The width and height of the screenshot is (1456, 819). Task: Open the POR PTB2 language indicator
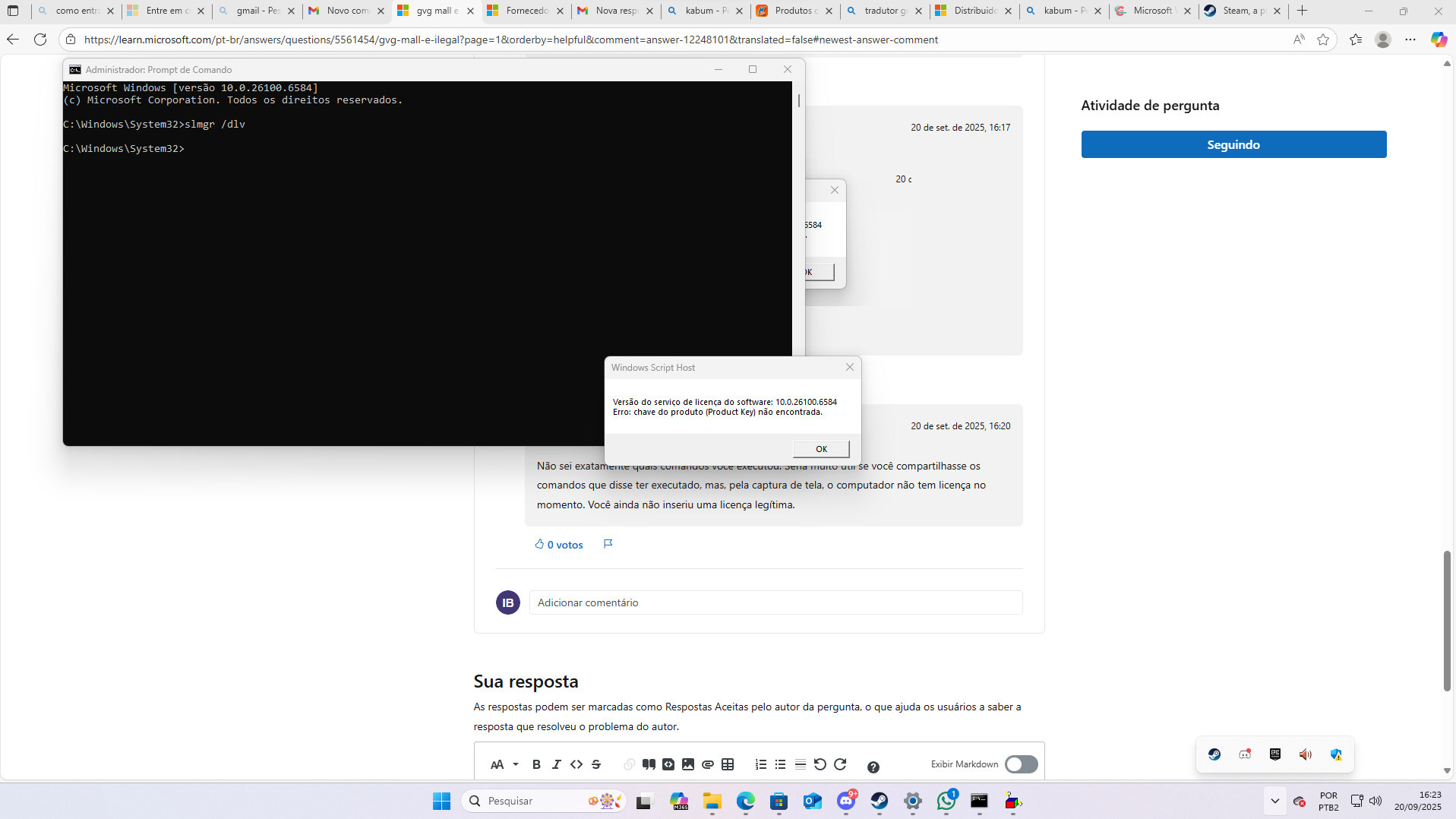(x=1328, y=801)
